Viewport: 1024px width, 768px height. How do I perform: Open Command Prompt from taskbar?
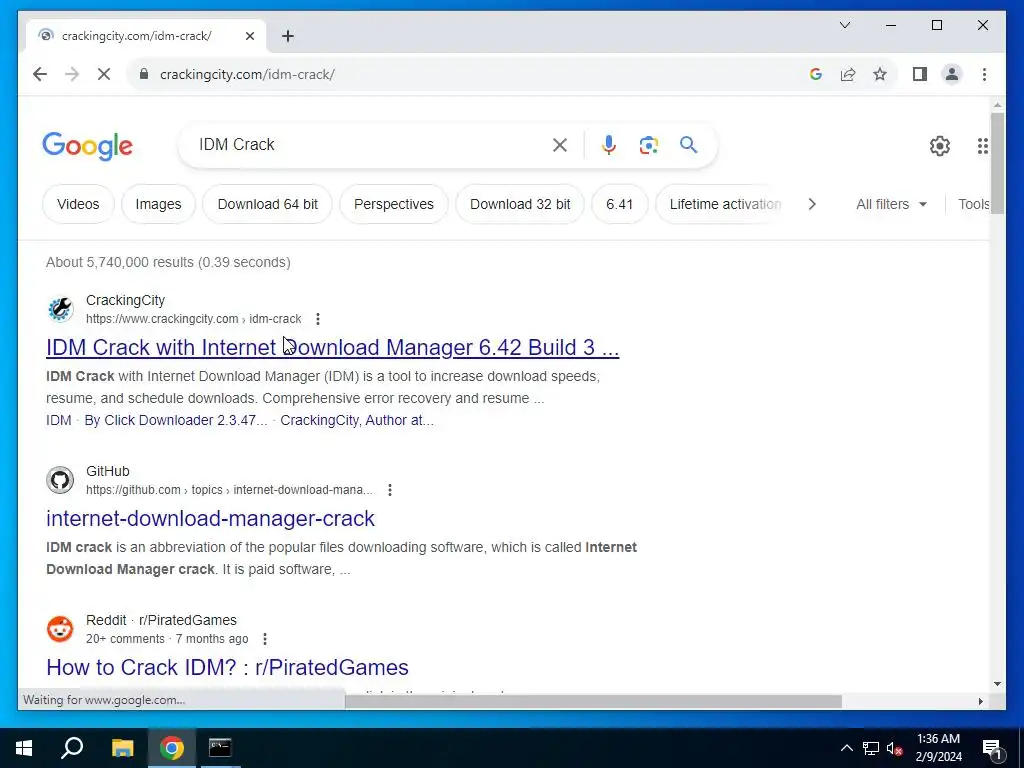[220, 748]
